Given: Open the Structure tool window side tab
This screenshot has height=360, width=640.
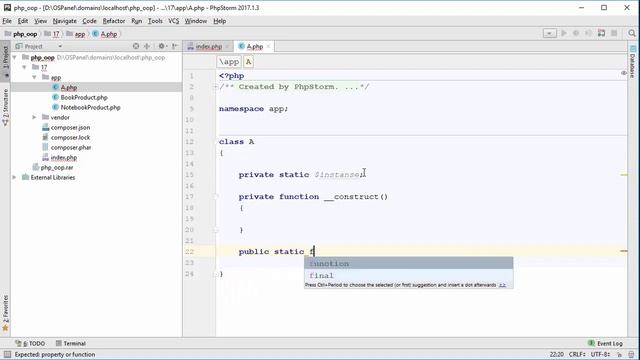Looking at the screenshot, I should coord(5,108).
